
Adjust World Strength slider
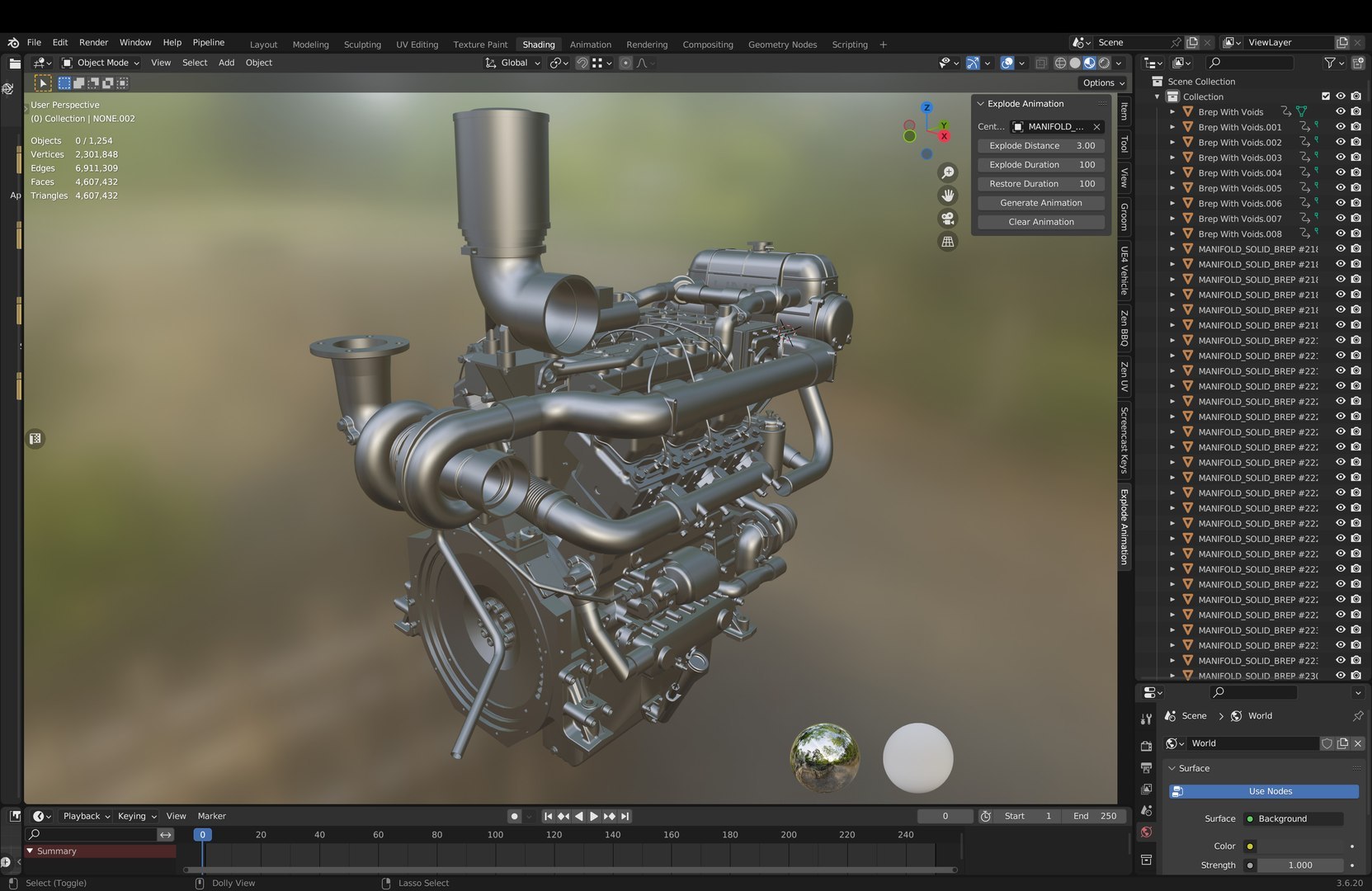[x=1299, y=865]
